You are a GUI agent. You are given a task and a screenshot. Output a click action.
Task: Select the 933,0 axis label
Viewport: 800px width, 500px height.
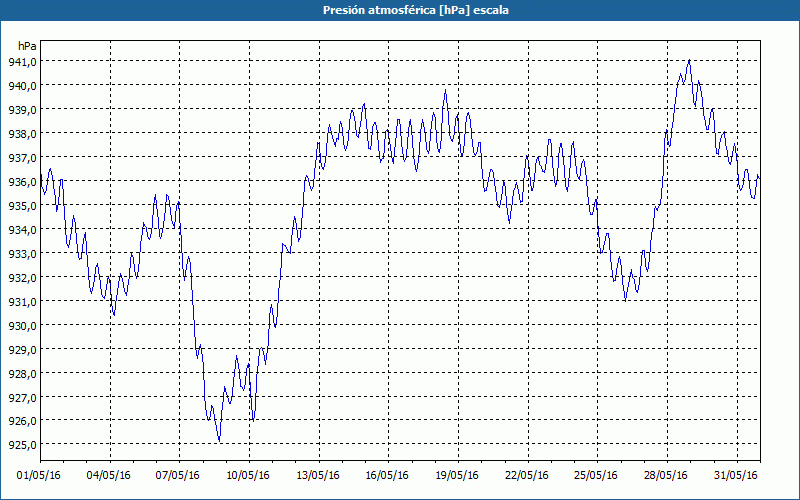22,254
